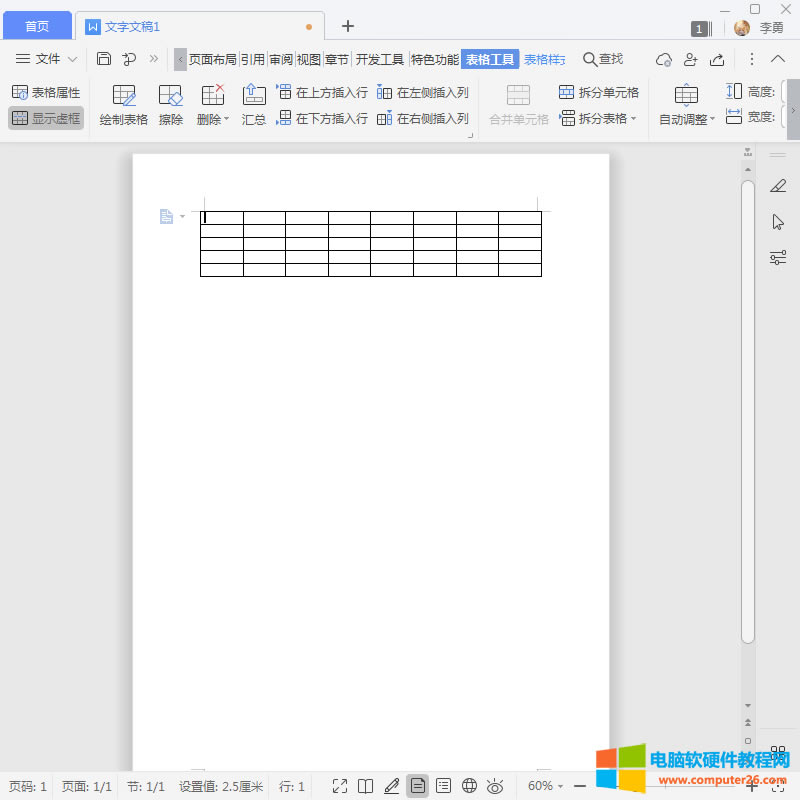Image resolution: width=800 pixels, height=800 pixels.
Task: Open the Split Table (拆分表格) dropdown
Action: [x=599, y=118]
